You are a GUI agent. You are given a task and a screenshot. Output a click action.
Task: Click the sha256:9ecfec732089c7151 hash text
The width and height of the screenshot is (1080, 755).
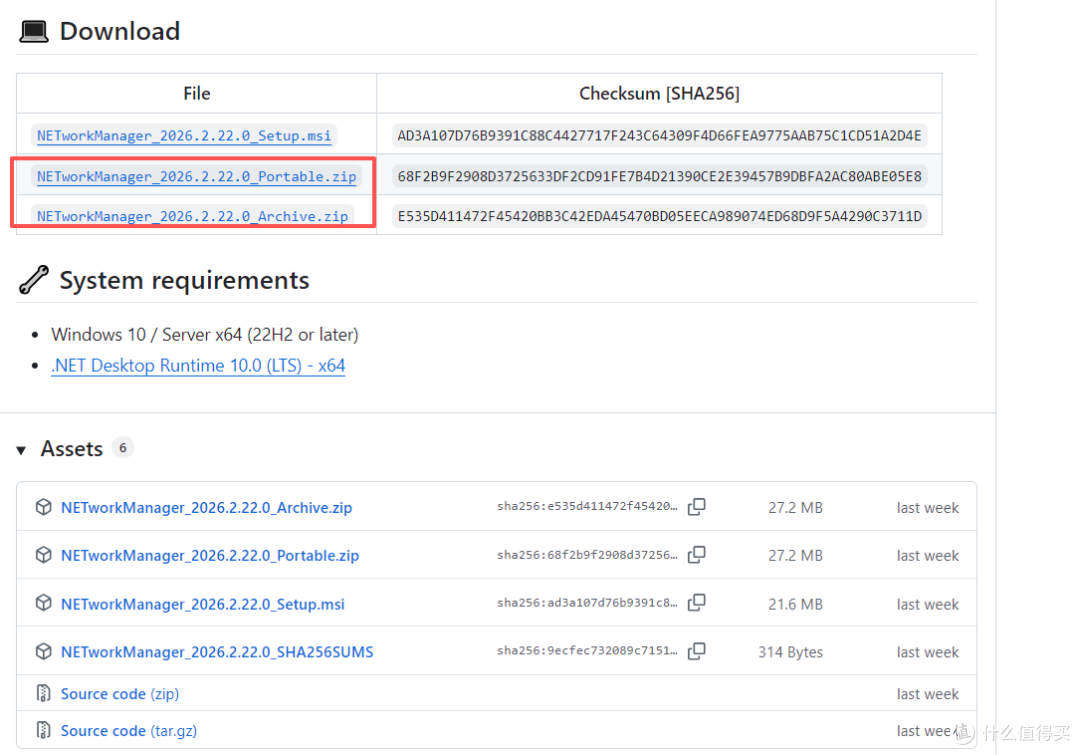coord(587,651)
